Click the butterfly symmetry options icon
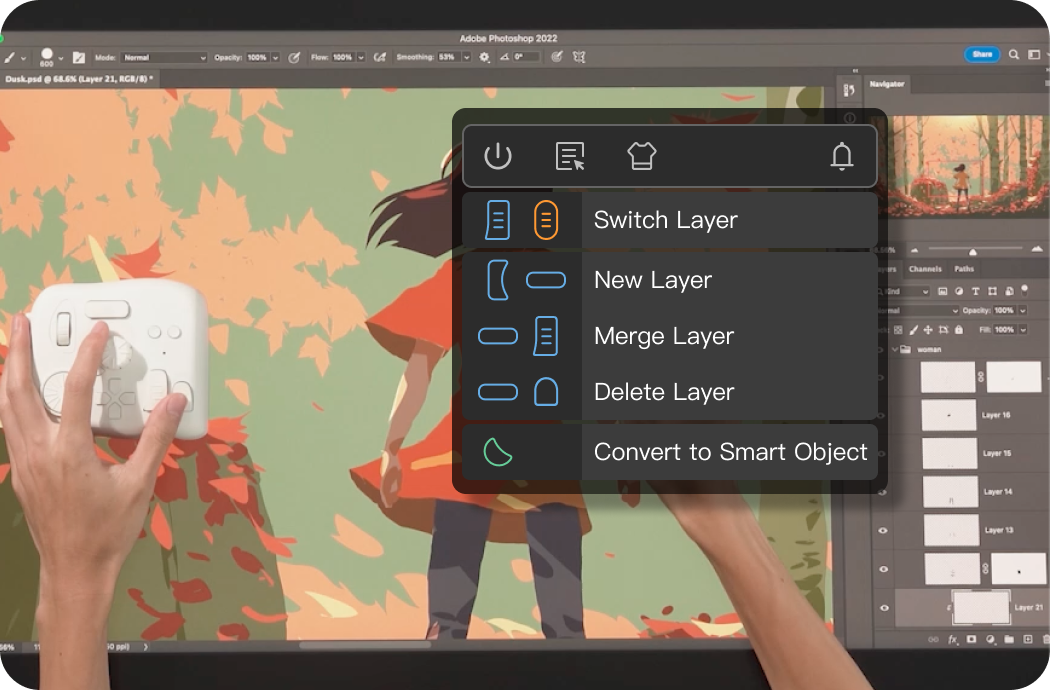Image resolution: width=1050 pixels, height=690 pixels. [x=579, y=57]
